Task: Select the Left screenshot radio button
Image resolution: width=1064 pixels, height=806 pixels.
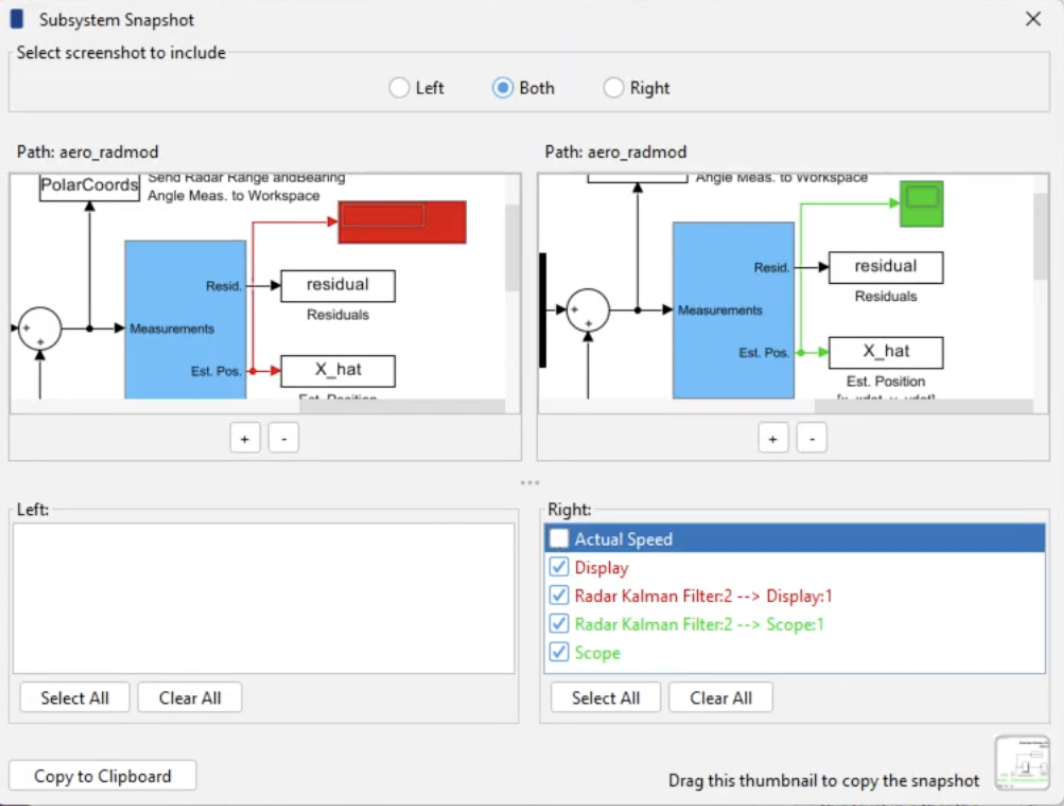Action: (399, 87)
